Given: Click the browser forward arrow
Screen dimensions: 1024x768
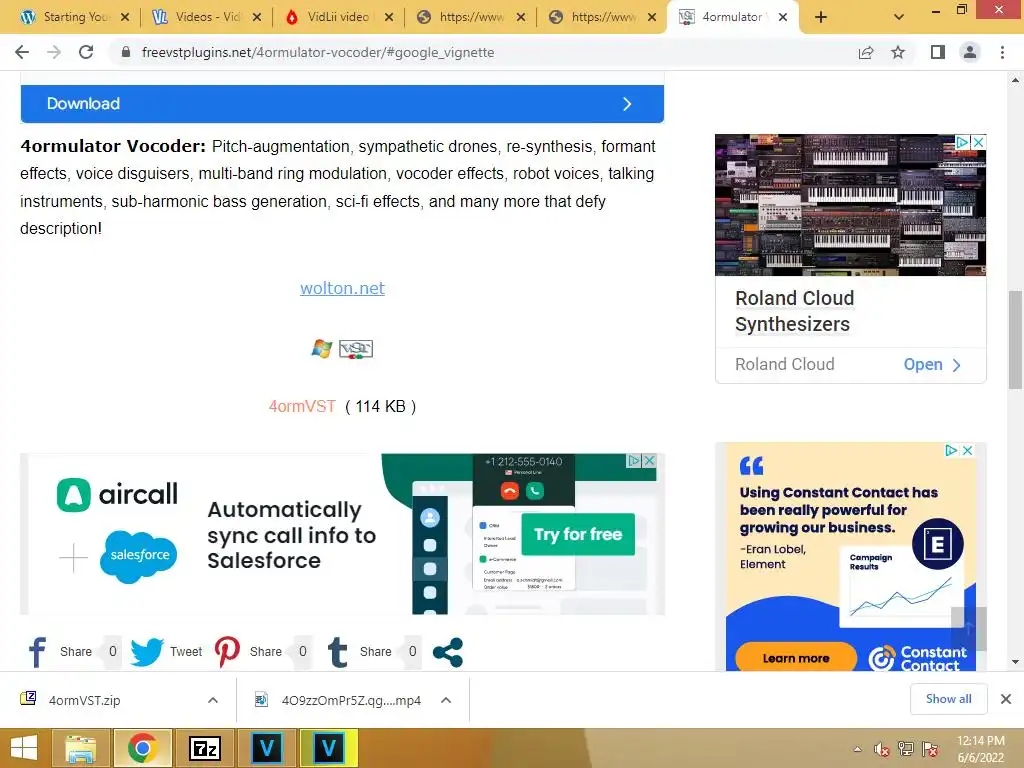Looking at the screenshot, I should click(x=54, y=52).
